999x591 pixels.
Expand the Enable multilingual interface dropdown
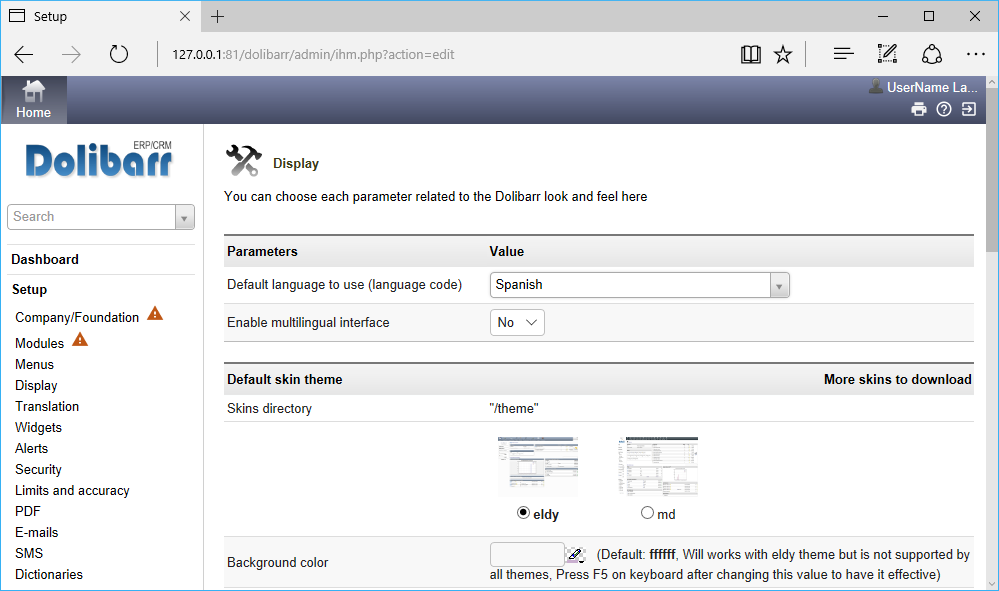point(517,322)
